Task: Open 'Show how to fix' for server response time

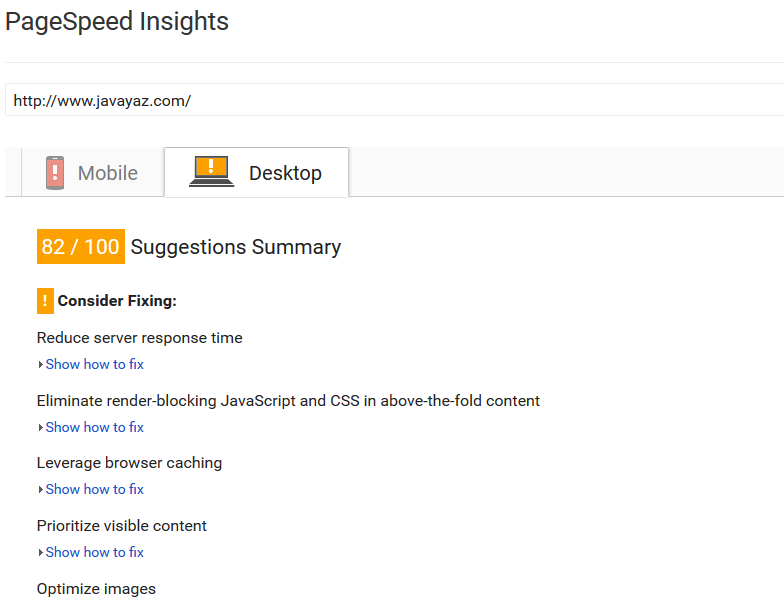Action: (94, 364)
